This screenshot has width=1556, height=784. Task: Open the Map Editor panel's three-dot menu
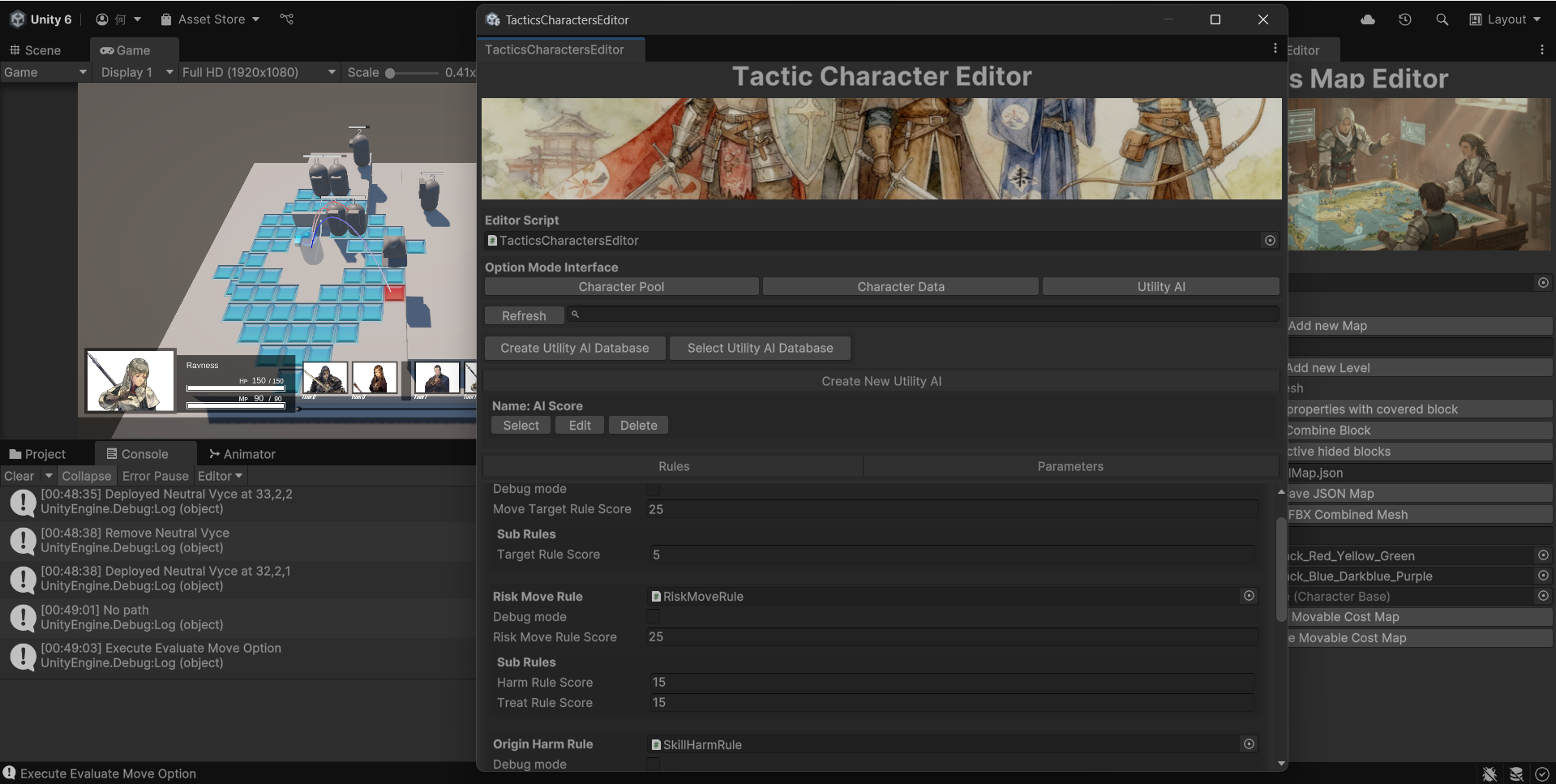(1542, 49)
